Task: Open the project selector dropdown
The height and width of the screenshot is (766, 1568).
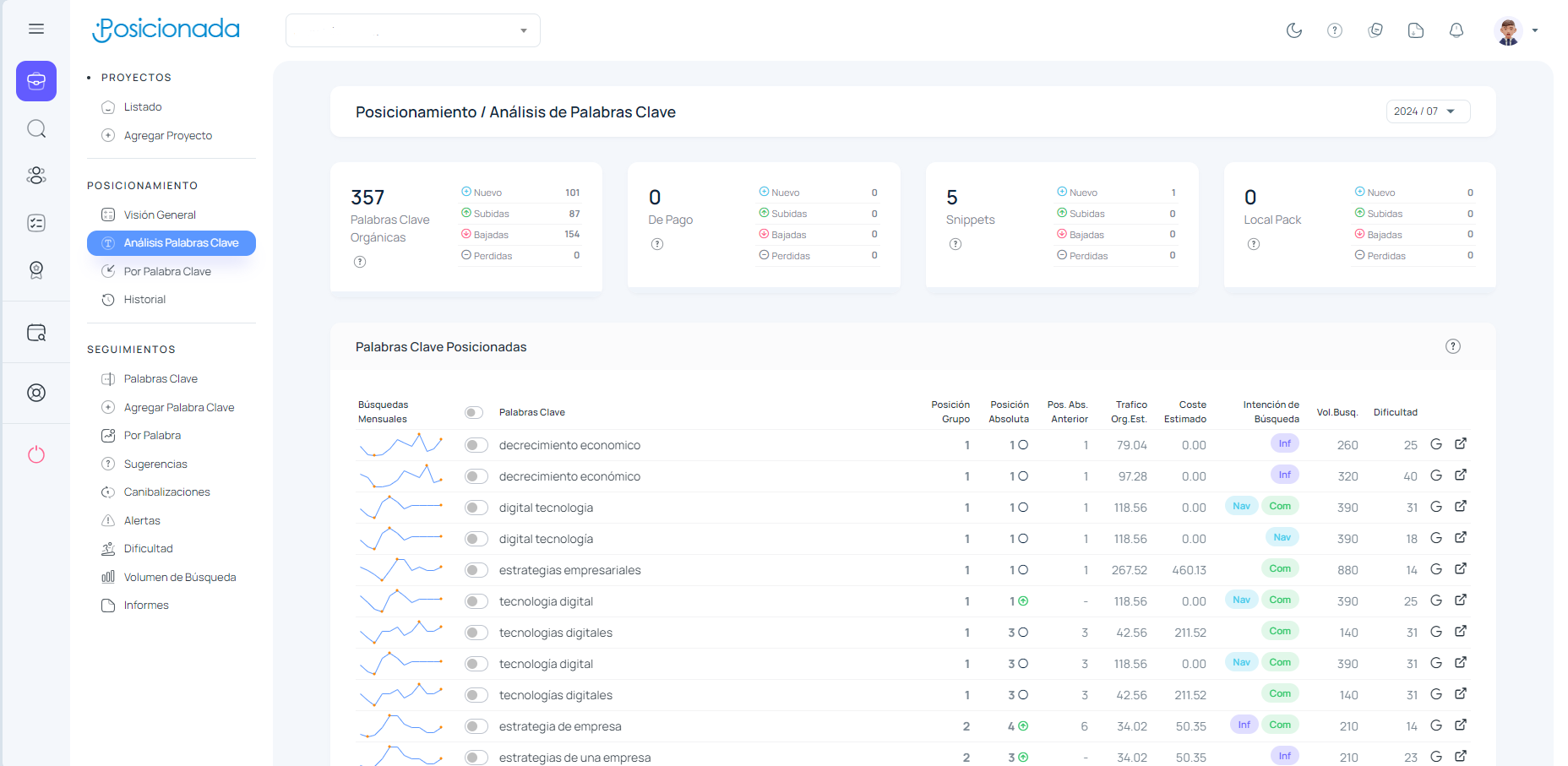Action: pyautogui.click(x=413, y=30)
